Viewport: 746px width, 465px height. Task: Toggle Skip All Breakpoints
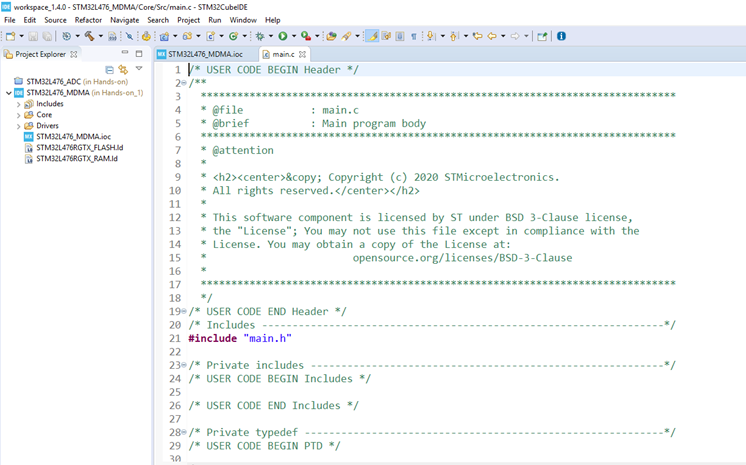(x=129, y=36)
